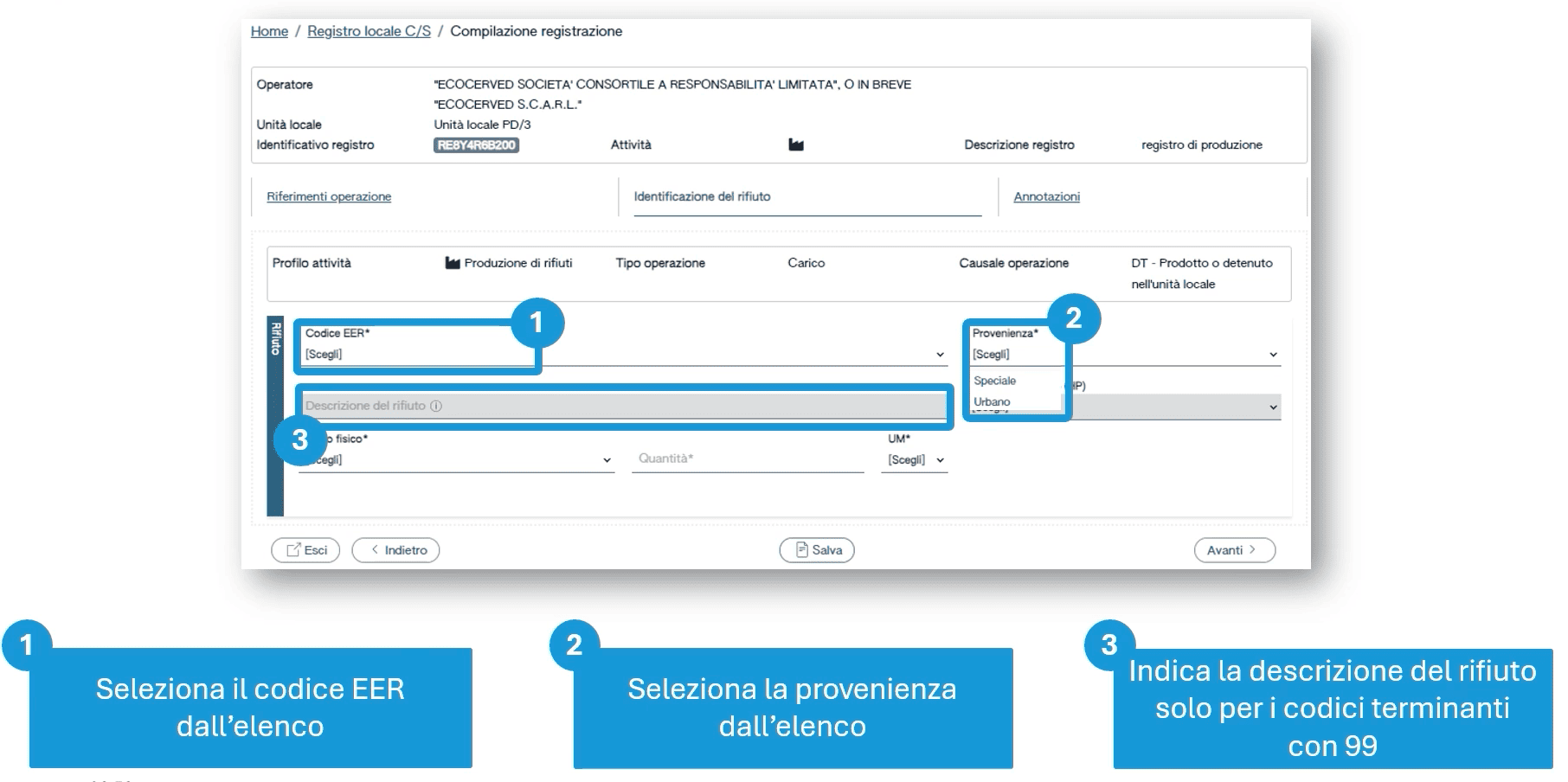The height and width of the screenshot is (782, 1568).
Task: Follow the Registro locale C/S breadcrumb link
Action: tap(369, 31)
